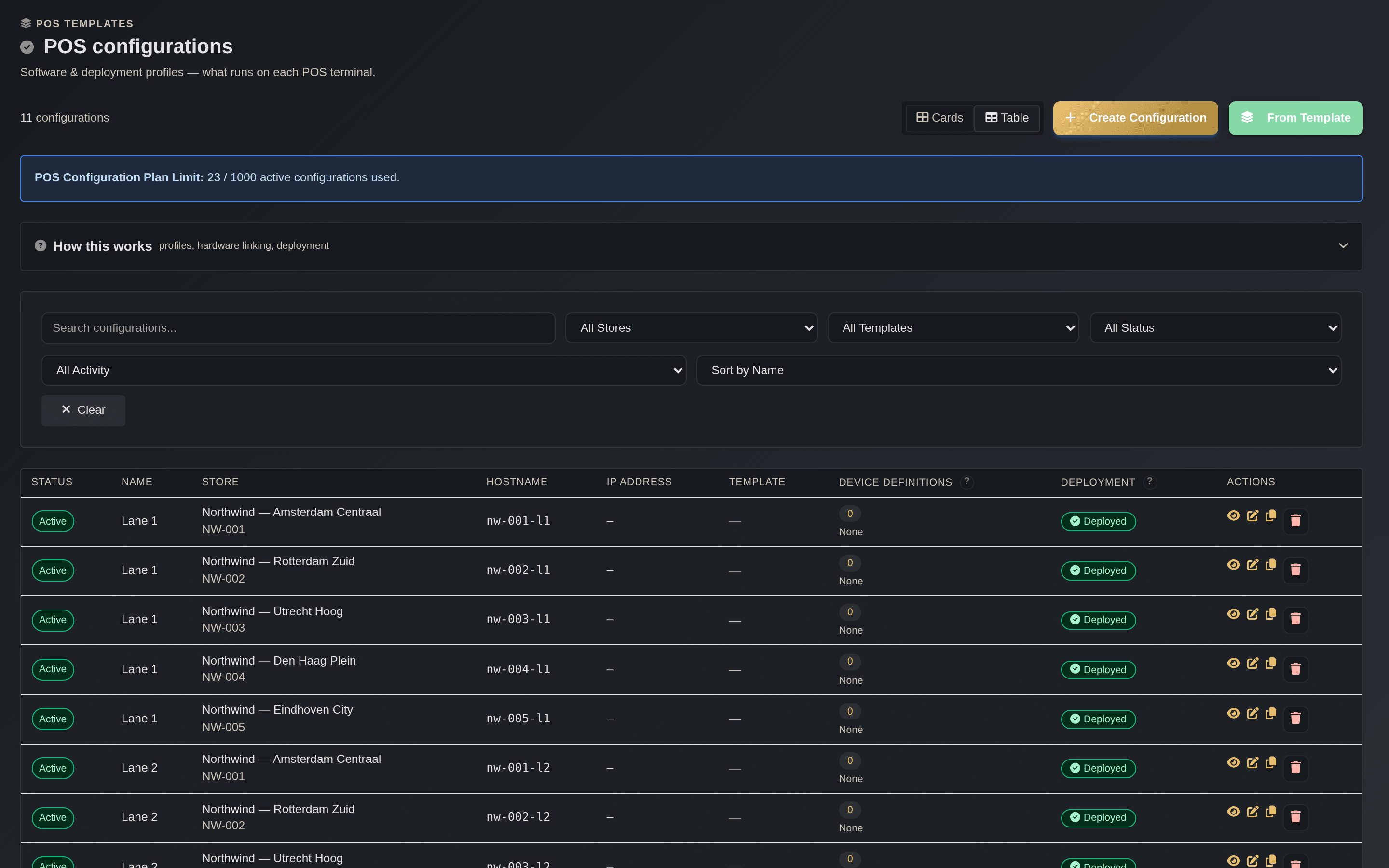Viewport: 1389px width, 868px height.
Task: Delete the nw-002-l2 configuration
Action: click(1295, 817)
